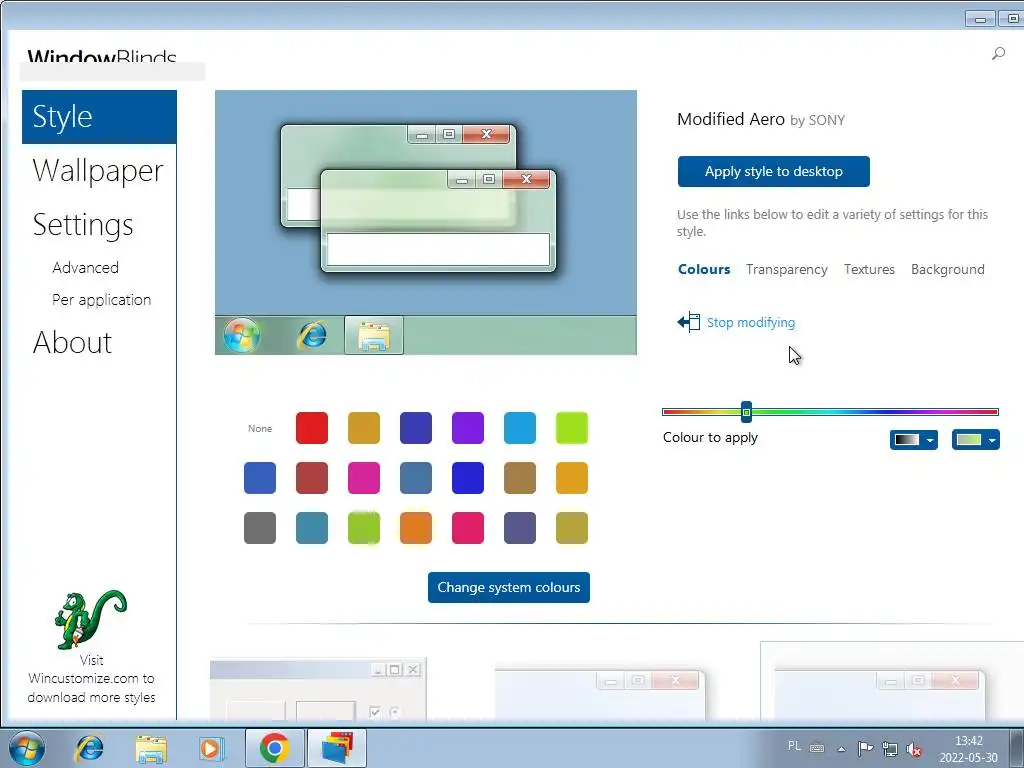Image resolution: width=1024 pixels, height=768 pixels.
Task: Visit Wincustomize.com download link
Action: (x=91, y=679)
